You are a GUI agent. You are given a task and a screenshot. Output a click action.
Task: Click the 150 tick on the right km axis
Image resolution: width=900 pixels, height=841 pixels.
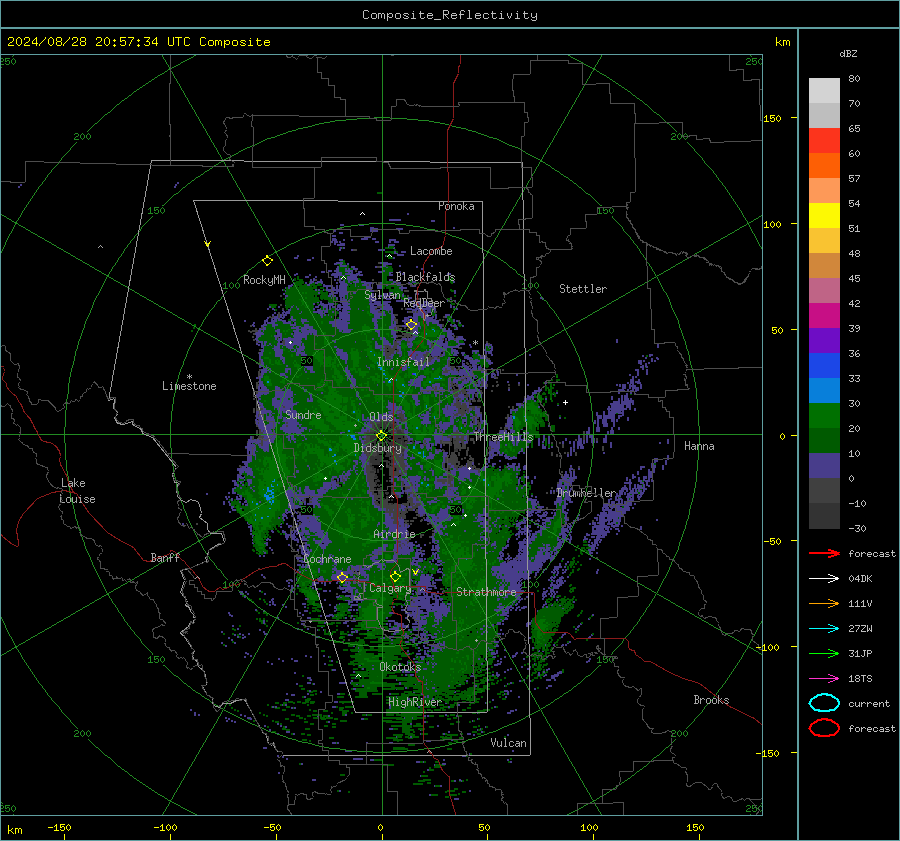(x=773, y=118)
